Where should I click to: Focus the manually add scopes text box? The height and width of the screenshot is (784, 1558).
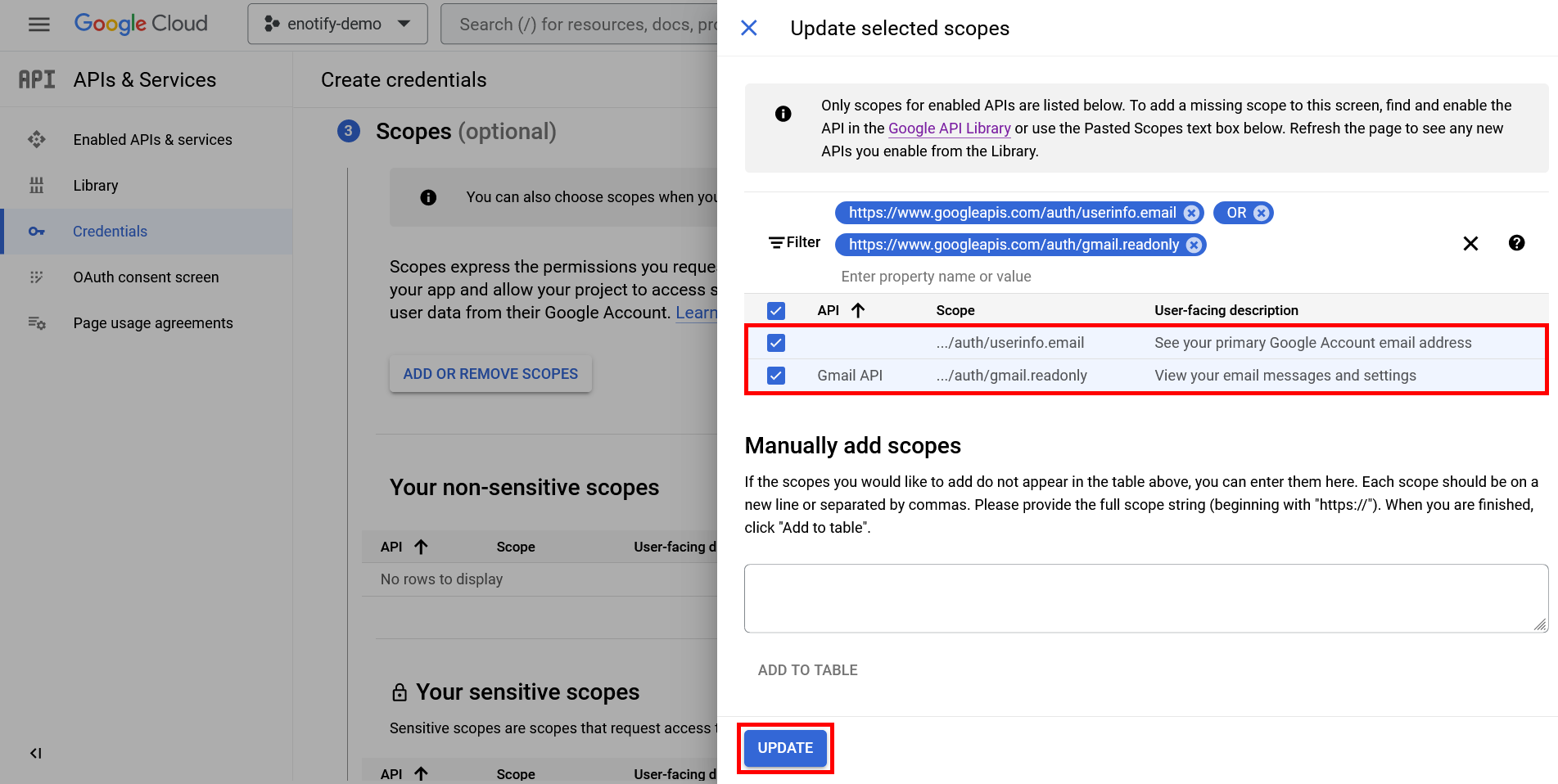[1145, 598]
